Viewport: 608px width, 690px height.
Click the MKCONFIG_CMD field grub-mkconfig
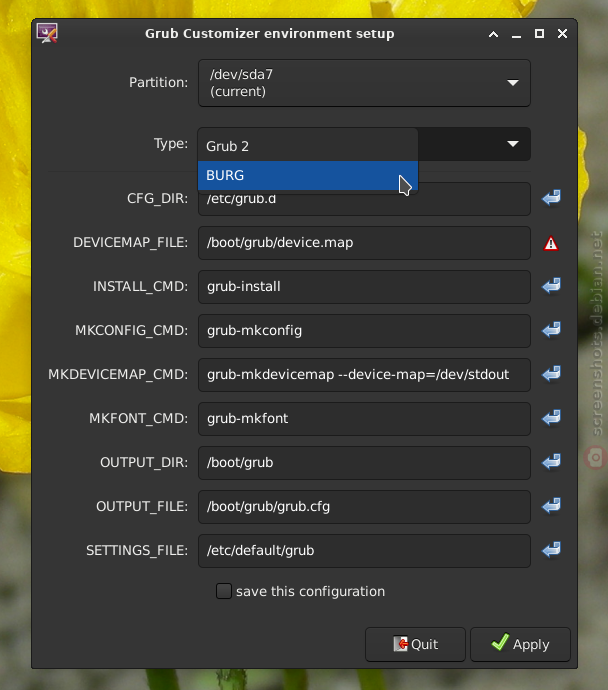point(364,331)
